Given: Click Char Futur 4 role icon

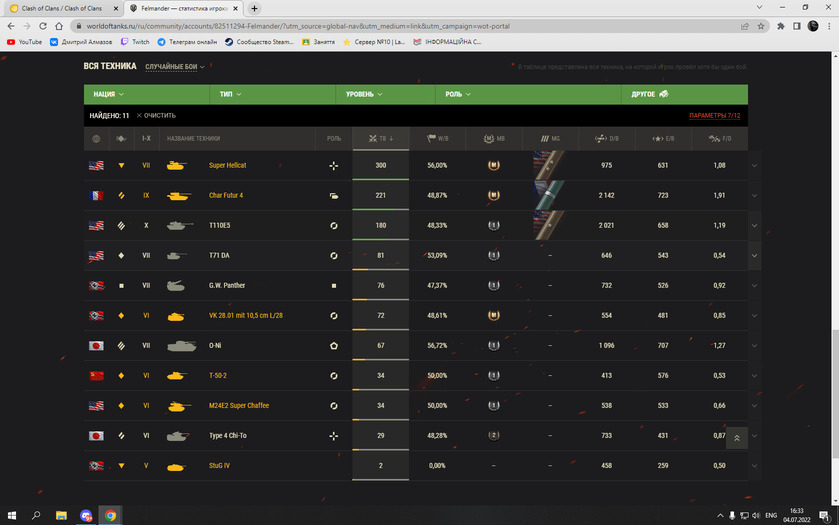Looking at the screenshot, I should pyautogui.click(x=333, y=196).
